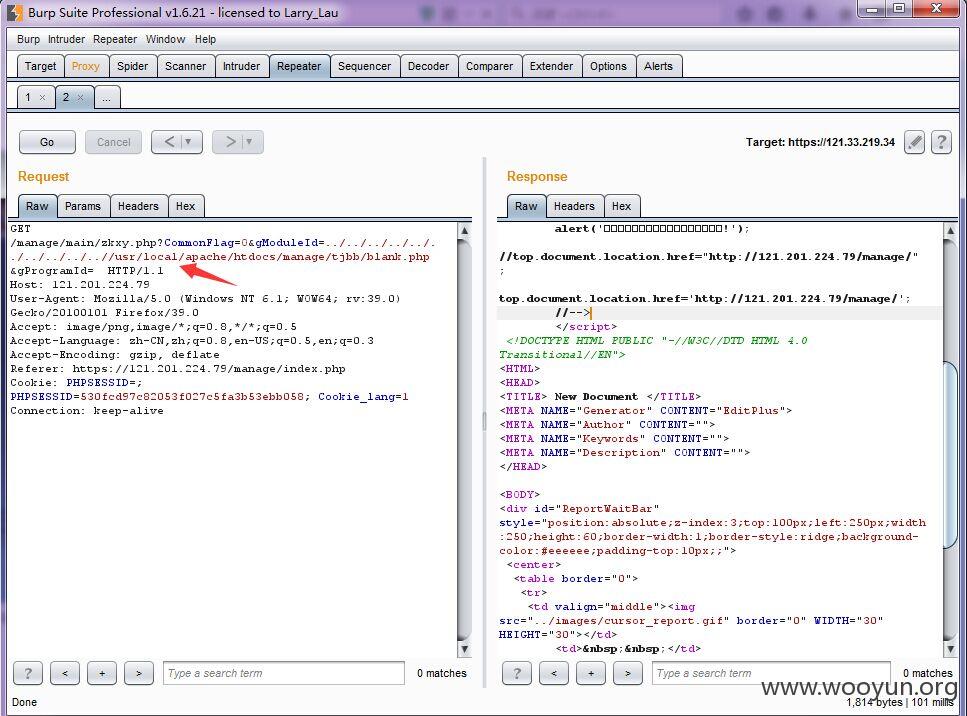This screenshot has width=967, height=716.
Task: Select Repeater sub-tab 2
Action: 65,97
